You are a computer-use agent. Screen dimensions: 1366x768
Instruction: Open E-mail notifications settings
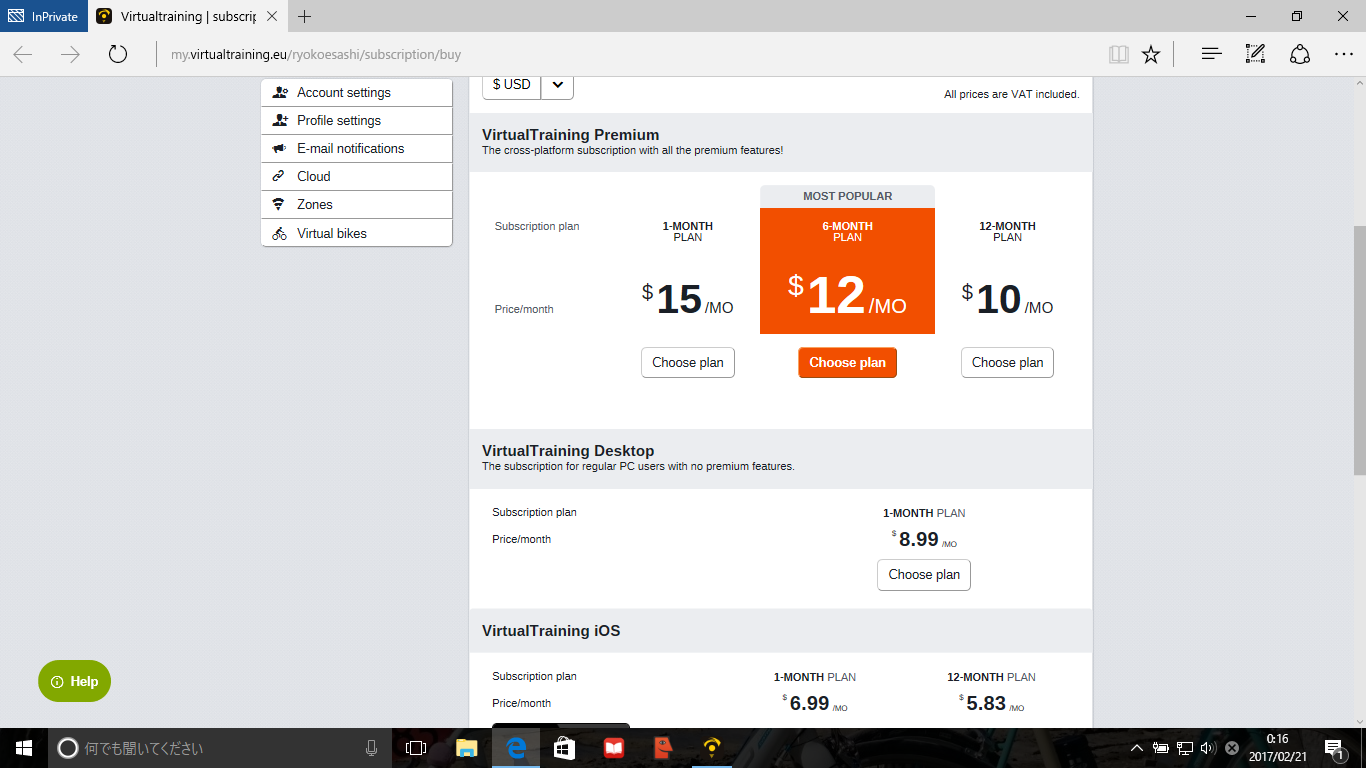click(357, 148)
